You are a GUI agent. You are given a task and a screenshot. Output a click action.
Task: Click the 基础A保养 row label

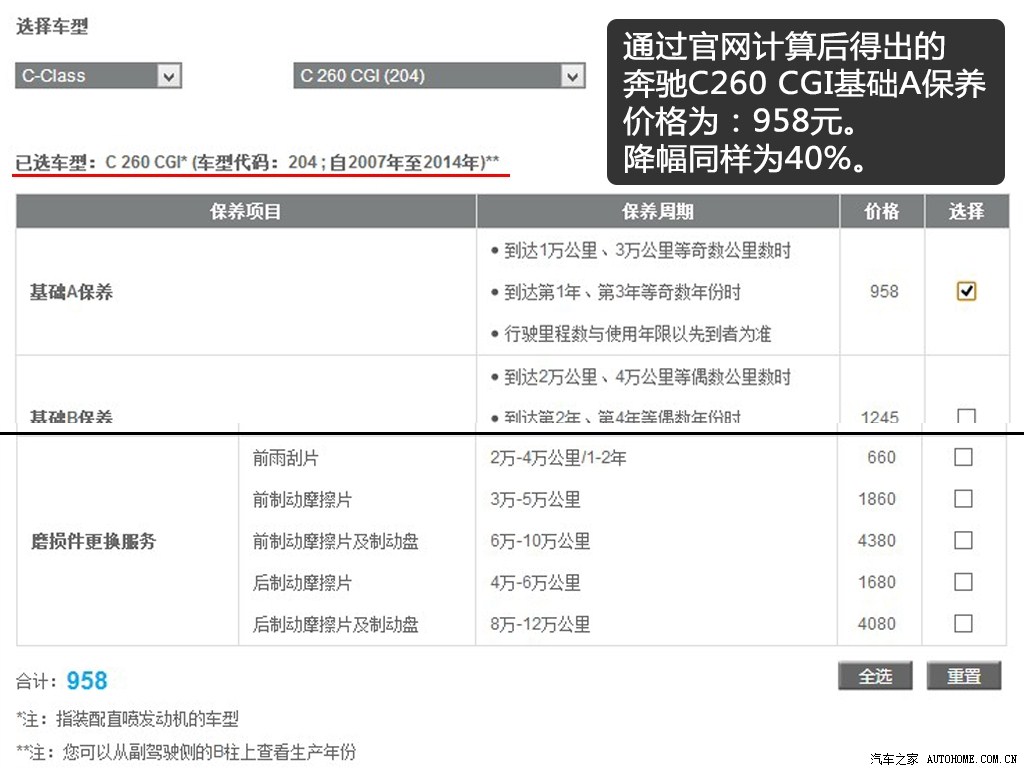71,292
